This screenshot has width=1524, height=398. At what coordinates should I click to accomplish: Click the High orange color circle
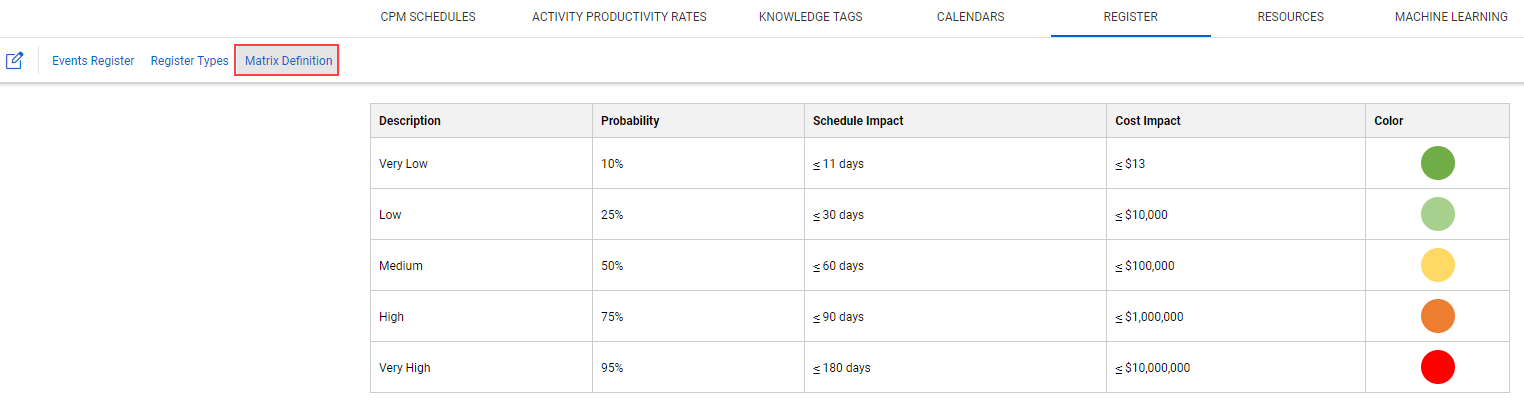click(x=1437, y=316)
